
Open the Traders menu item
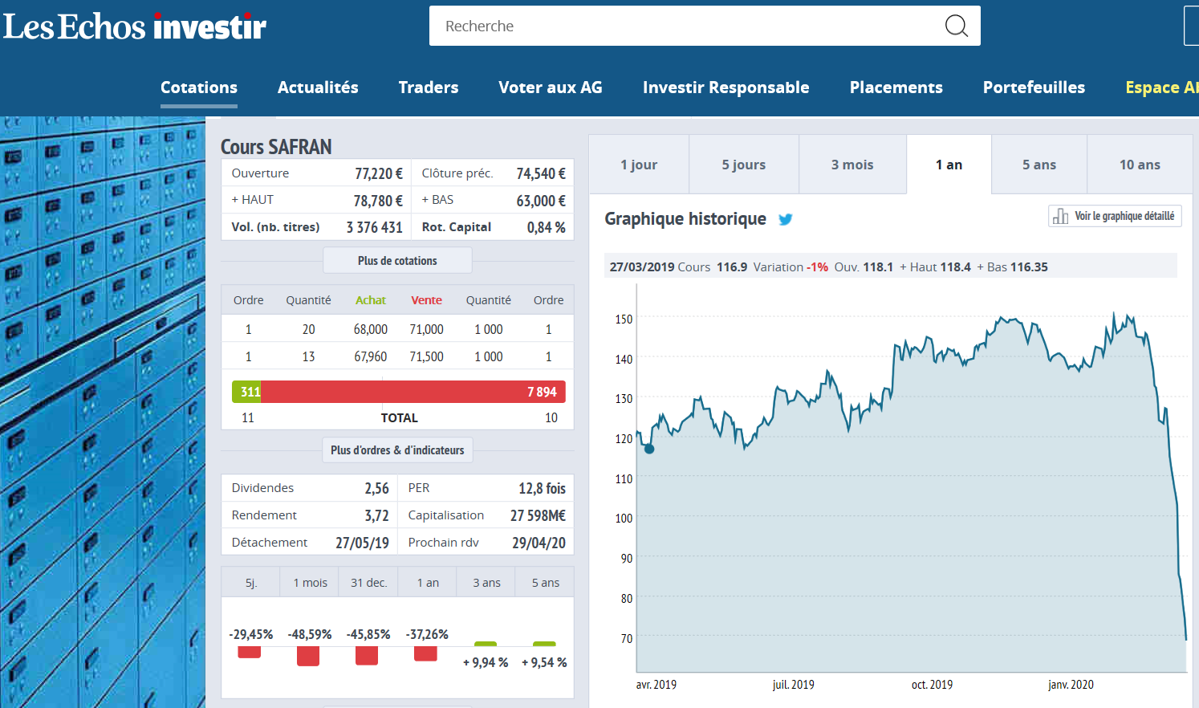pyautogui.click(x=428, y=88)
